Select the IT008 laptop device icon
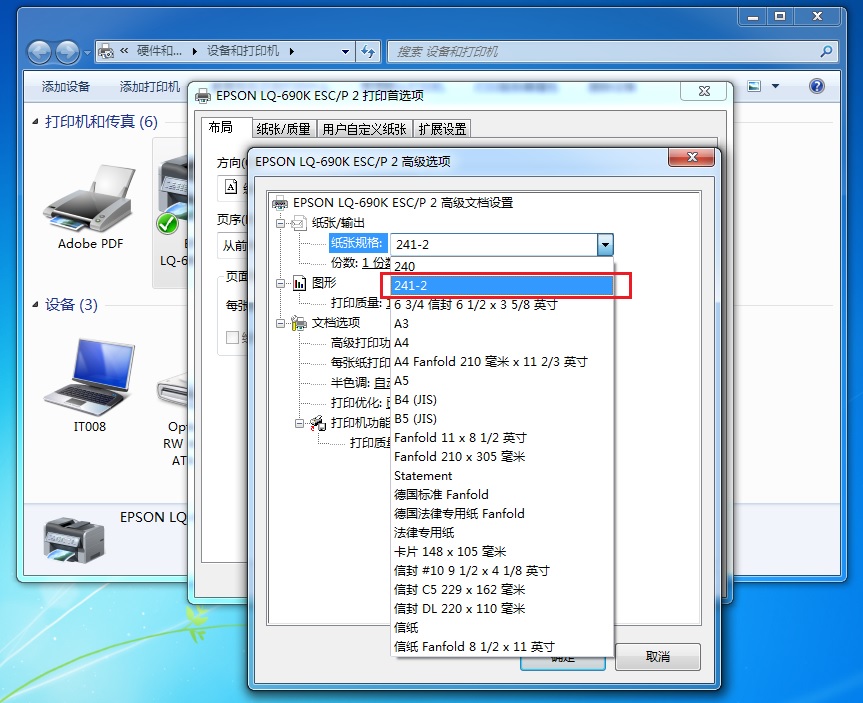863x703 pixels. (x=89, y=377)
